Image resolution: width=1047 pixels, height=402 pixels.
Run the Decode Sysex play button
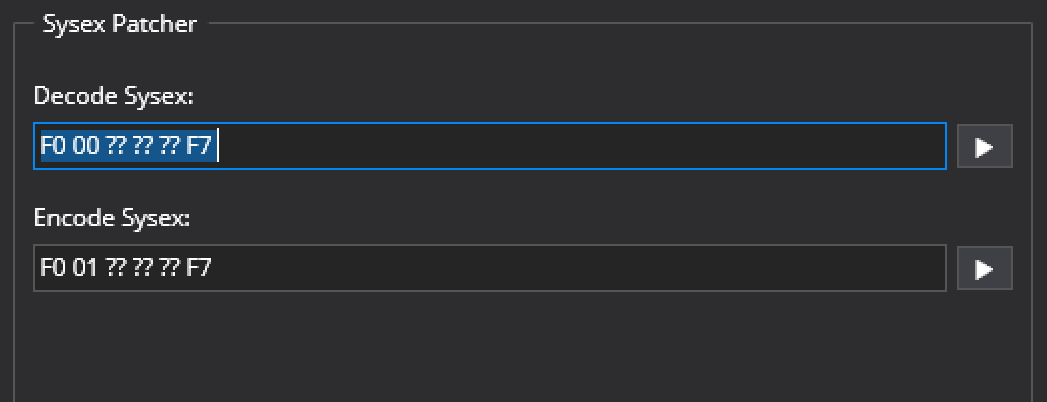tap(985, 146)
